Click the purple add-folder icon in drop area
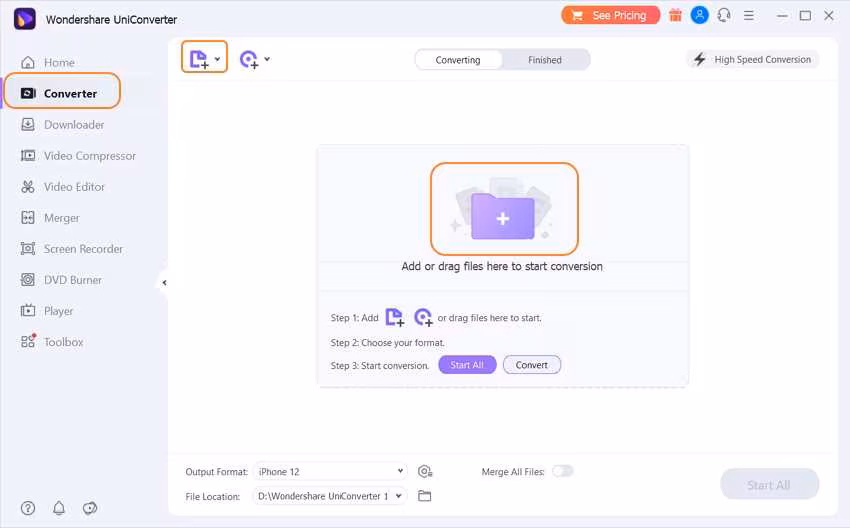The height and width of the screenshot is (528, 850). (x=504, y=216)
